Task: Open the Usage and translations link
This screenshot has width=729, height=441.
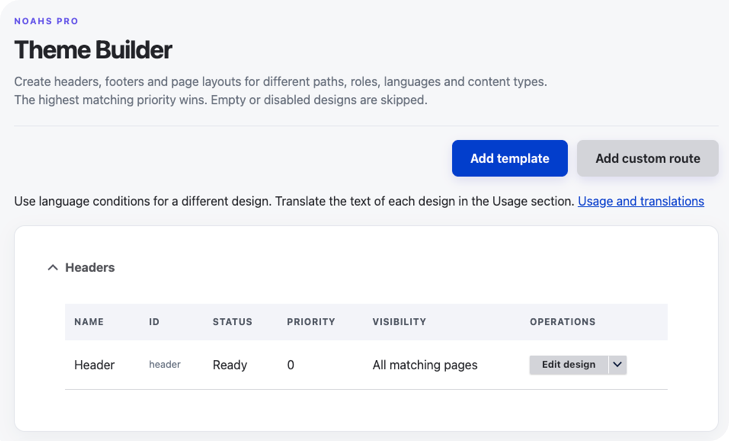Action: [641, 201]
